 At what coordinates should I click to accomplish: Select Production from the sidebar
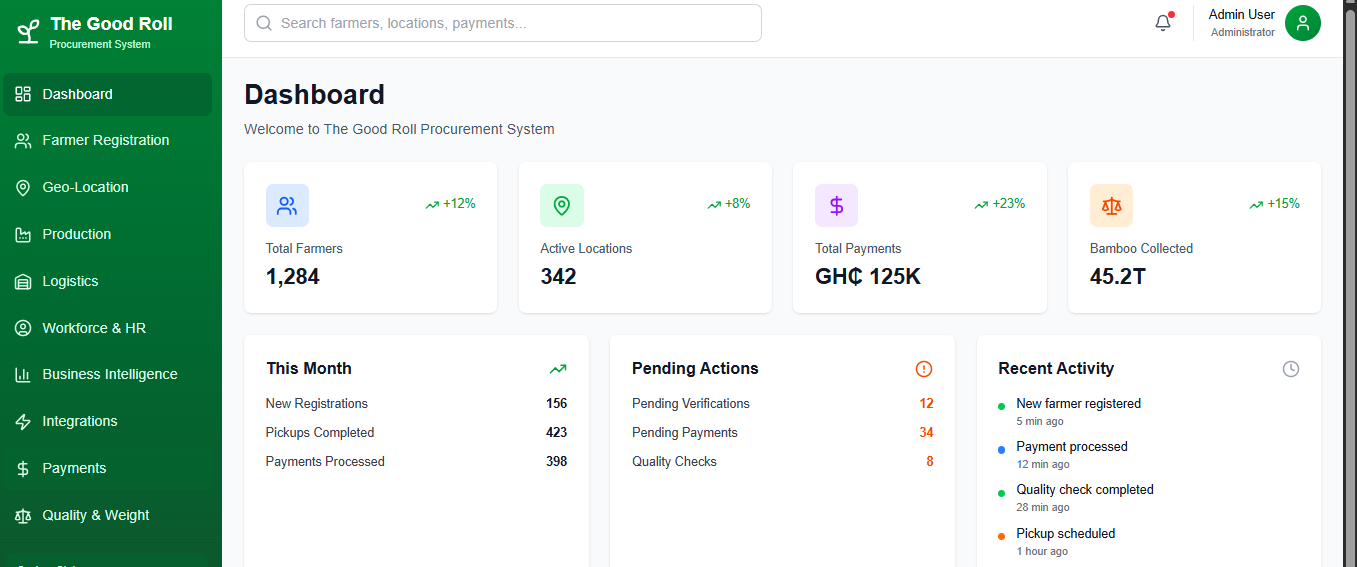[x=76, y=235]
